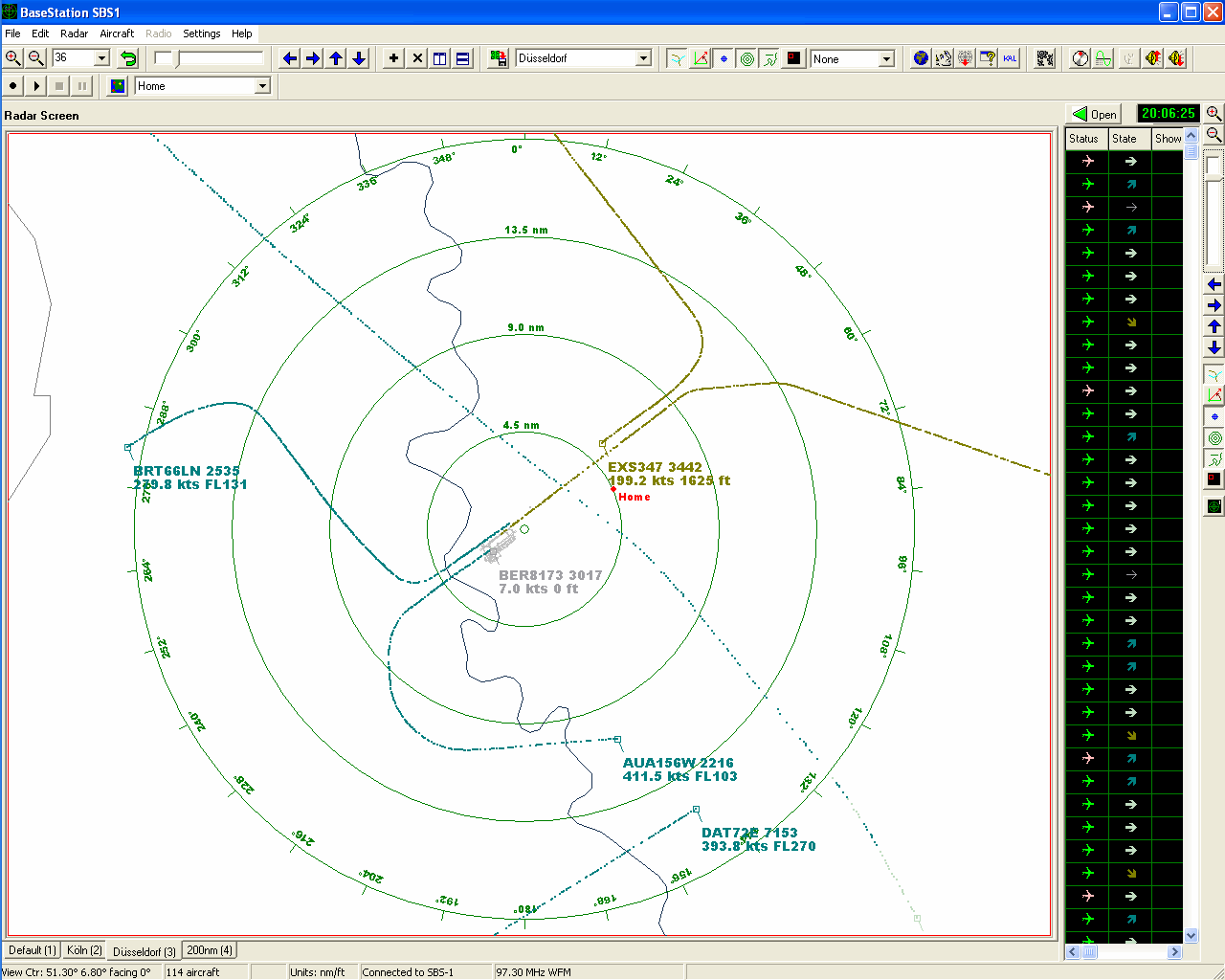This screenshot has width=1225, height=980.
Task: Open the Home location dropdown
Action: pos(262,86)
